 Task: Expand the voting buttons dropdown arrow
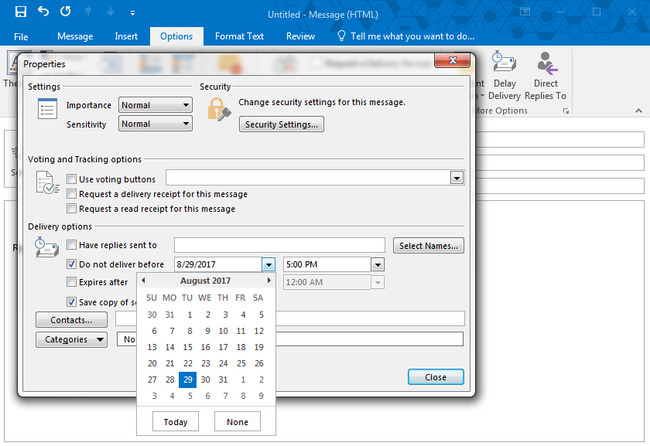(456, 178)
